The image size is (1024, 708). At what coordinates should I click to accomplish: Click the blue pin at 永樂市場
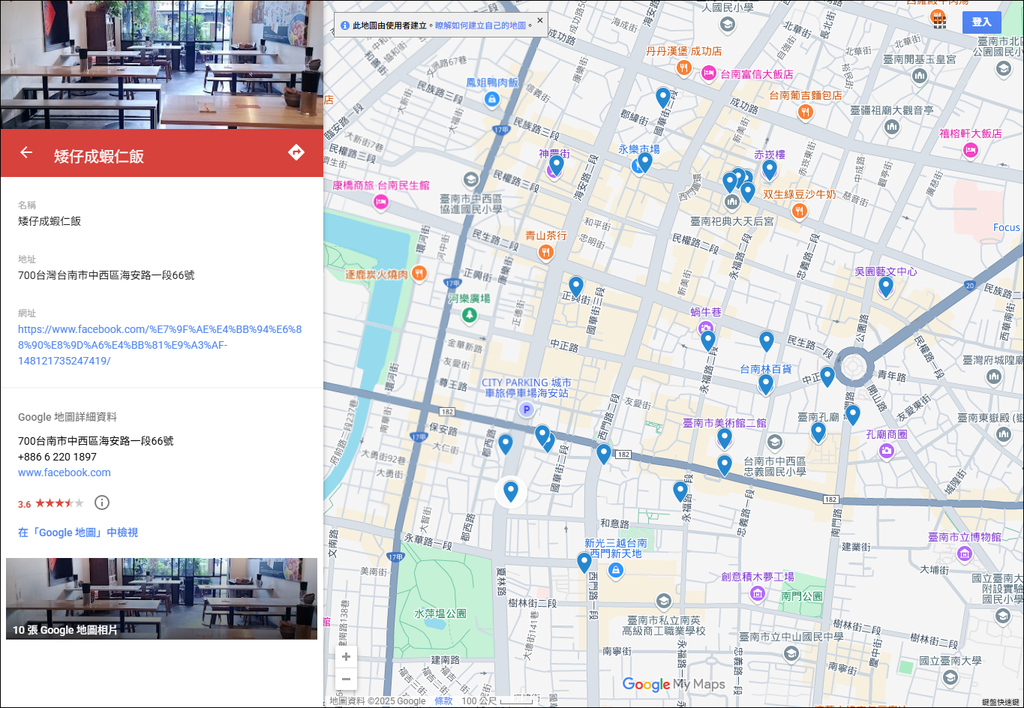(x=645, y=161)
